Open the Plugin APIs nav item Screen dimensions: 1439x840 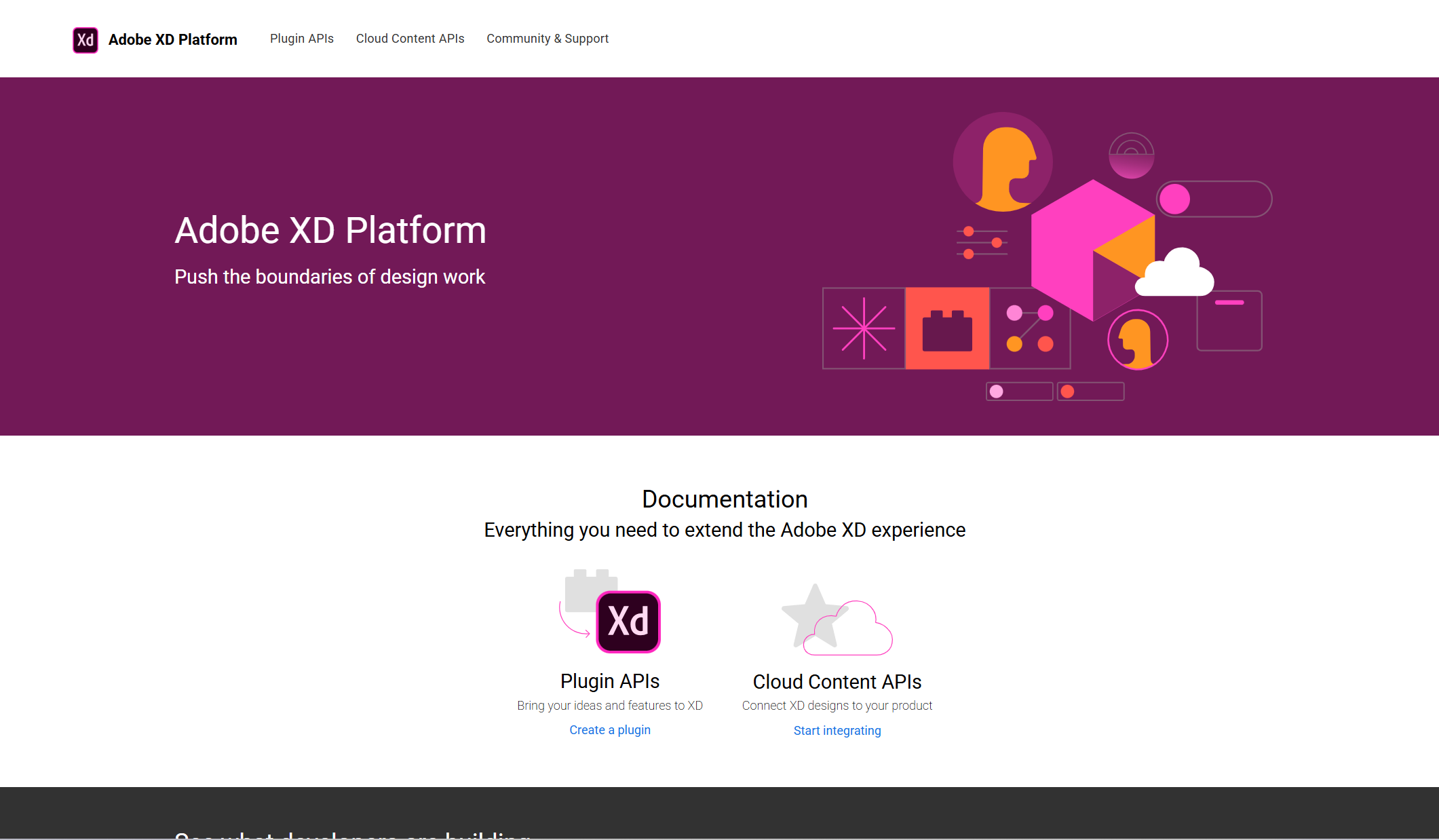[x=302, y=39]
